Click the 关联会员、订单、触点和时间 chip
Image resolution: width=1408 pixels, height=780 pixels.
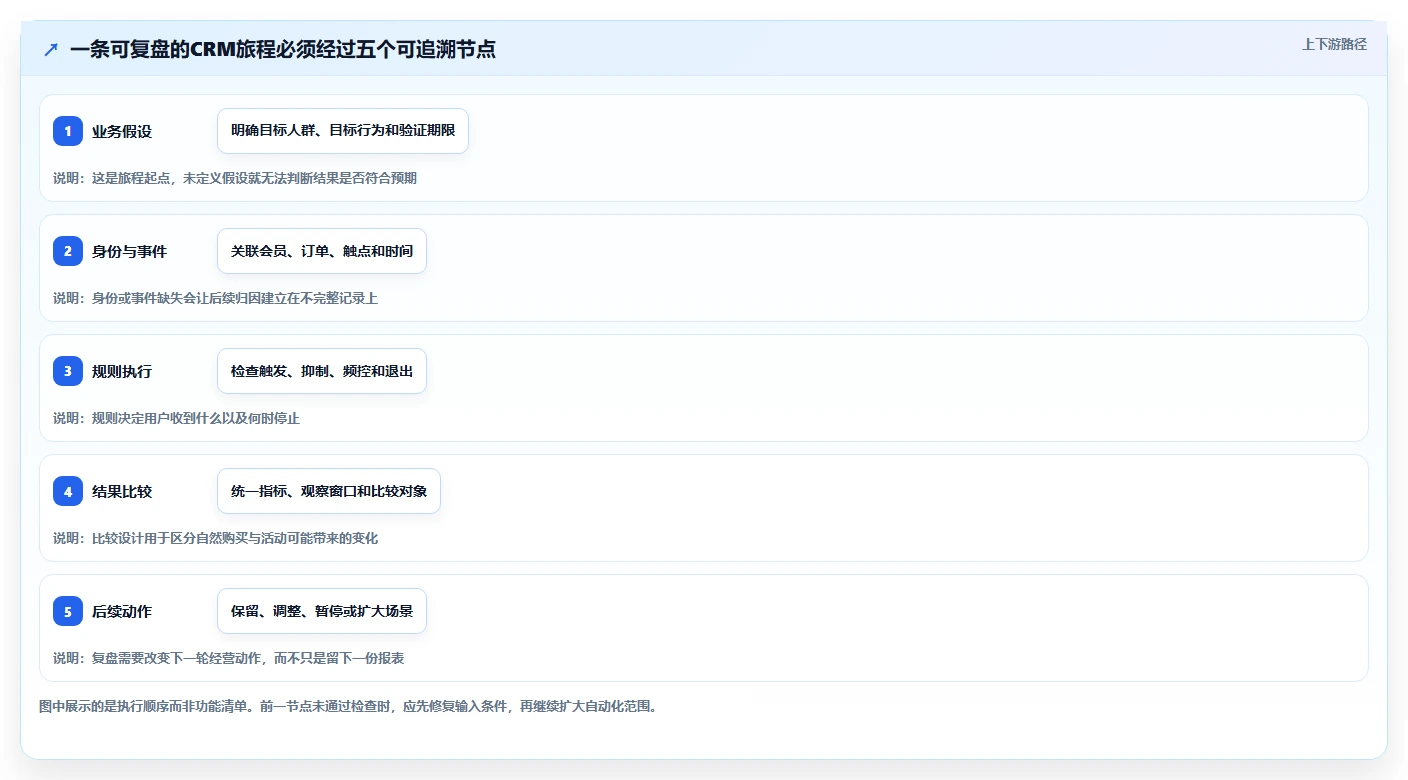(322, 251)
